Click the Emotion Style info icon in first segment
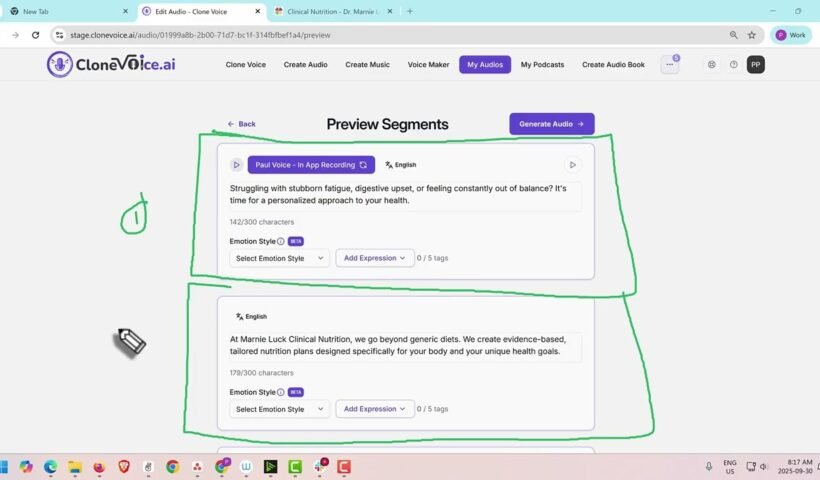This screenshot has width=820, height=480. pos(280,241)
